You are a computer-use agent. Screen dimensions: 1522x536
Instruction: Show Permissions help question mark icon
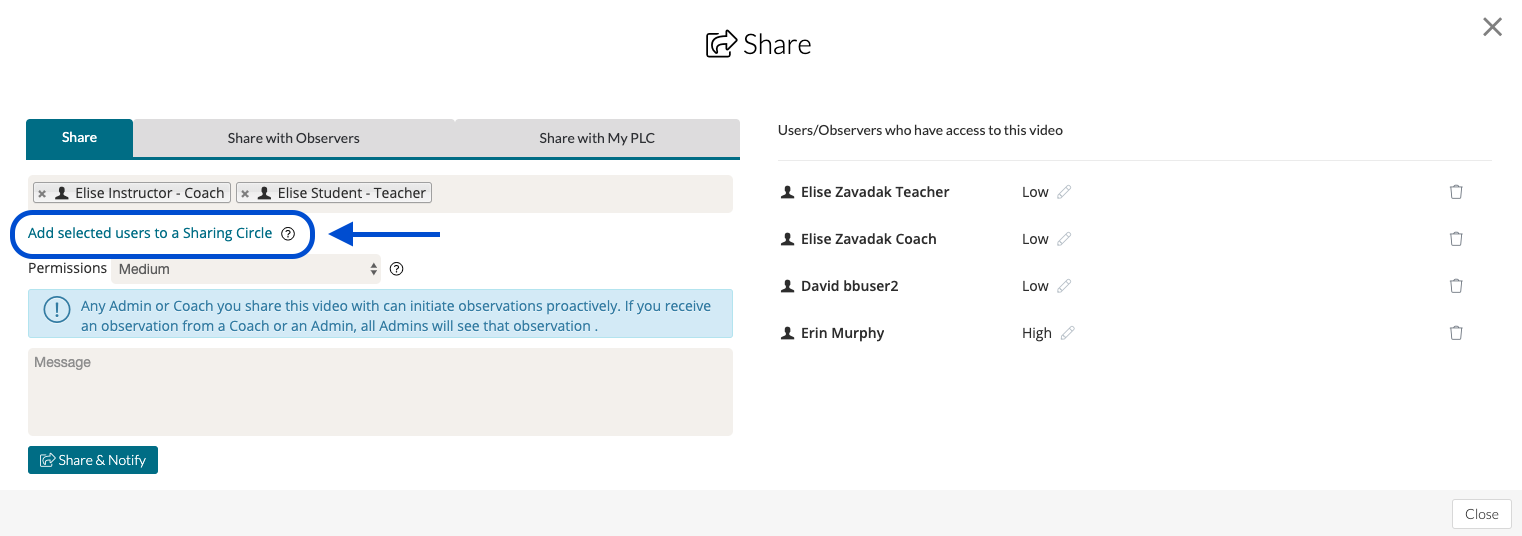(396, 269)
